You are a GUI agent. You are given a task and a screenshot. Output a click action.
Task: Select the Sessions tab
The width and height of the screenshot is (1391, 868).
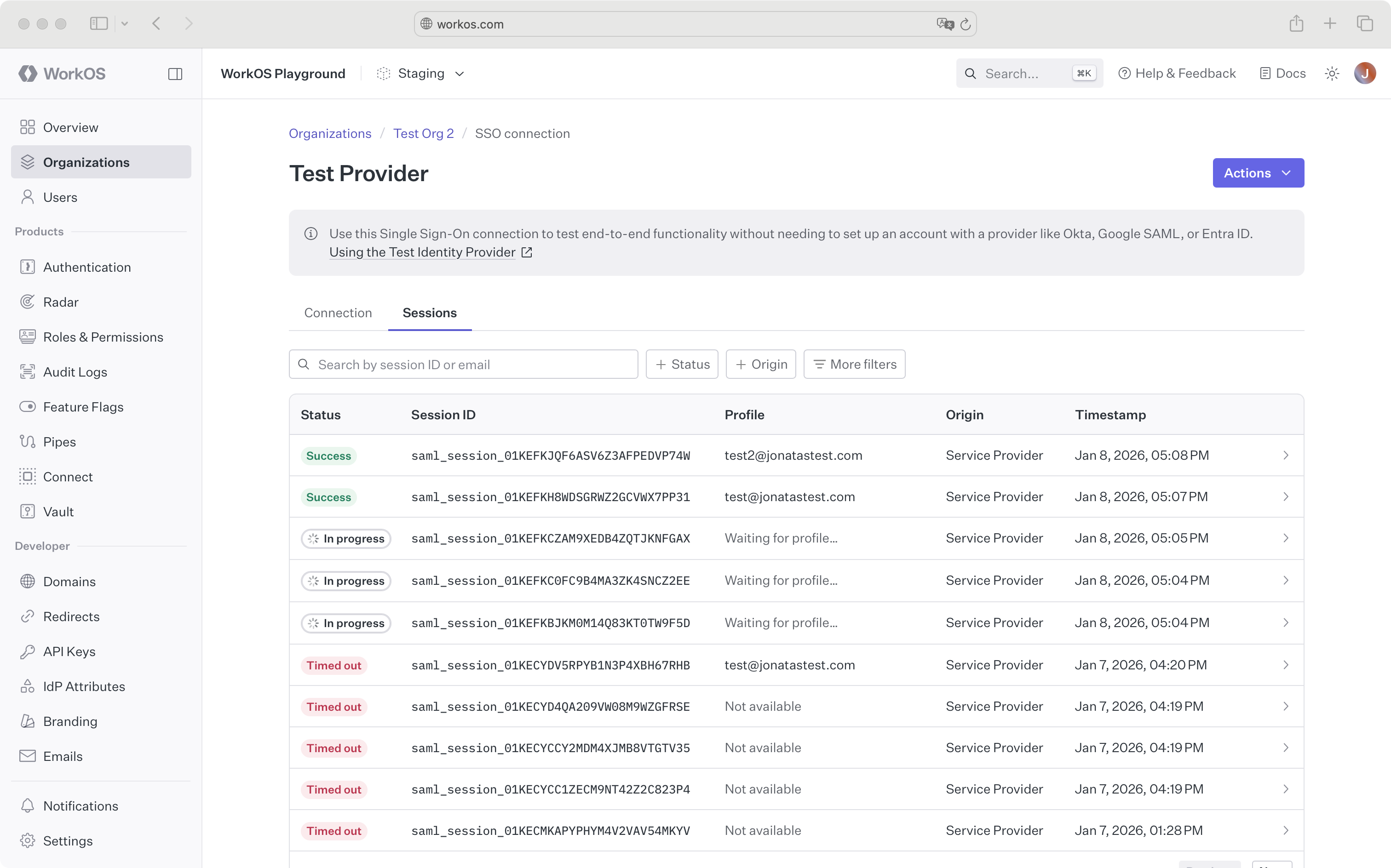click(429, 313)
